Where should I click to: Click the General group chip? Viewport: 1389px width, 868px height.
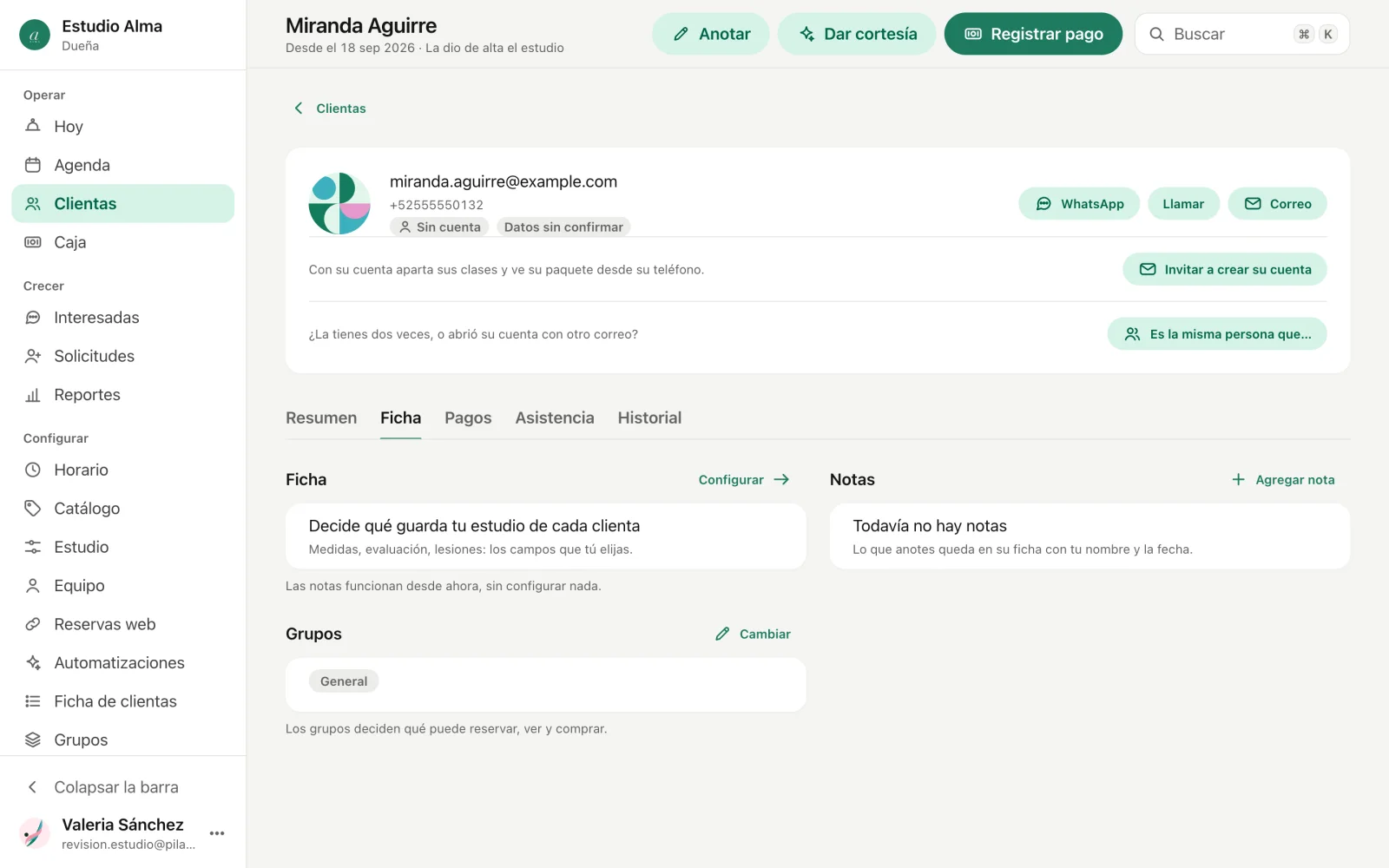point(344,681)
